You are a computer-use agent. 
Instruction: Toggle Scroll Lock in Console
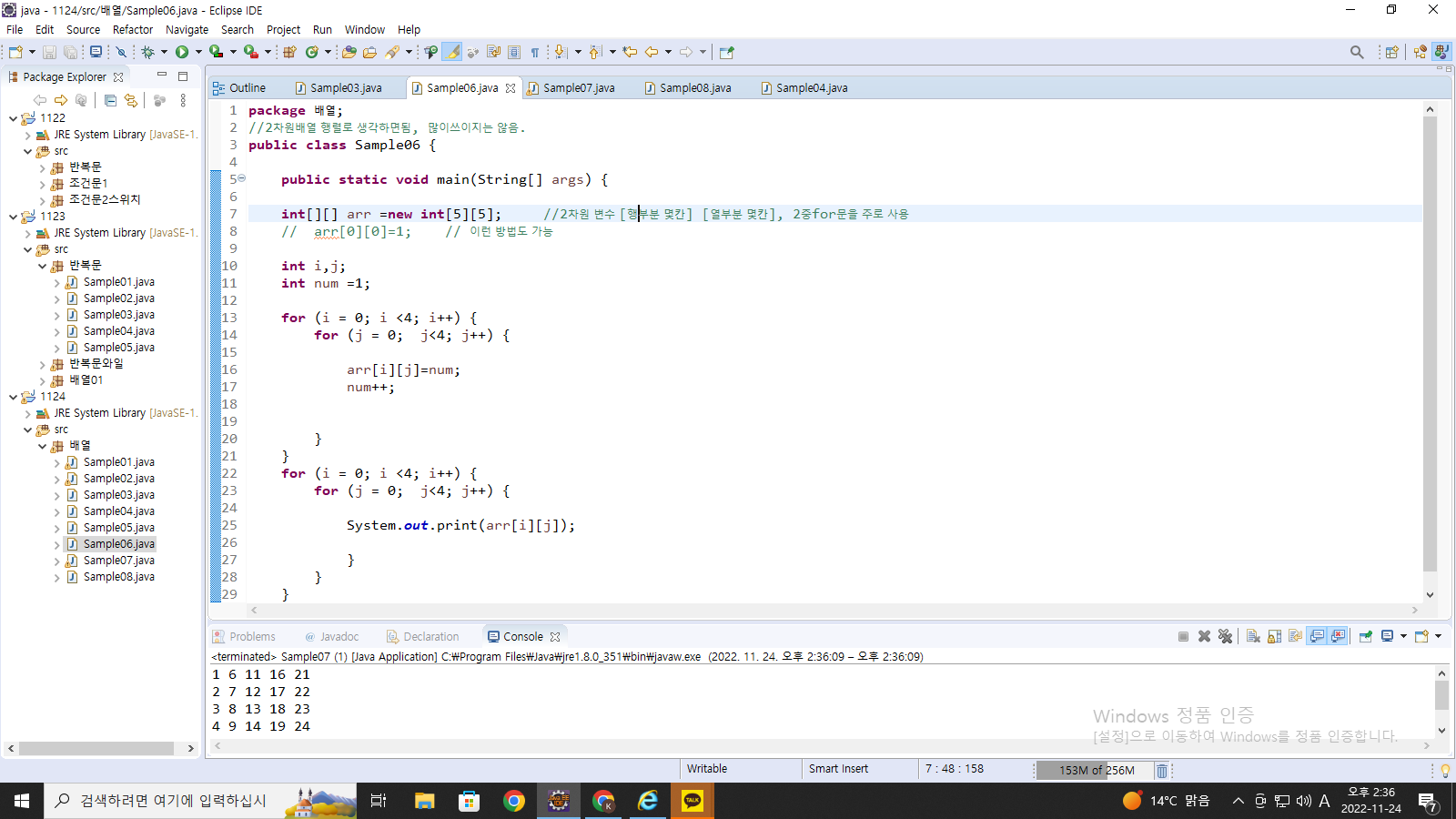pos(1274,636)
